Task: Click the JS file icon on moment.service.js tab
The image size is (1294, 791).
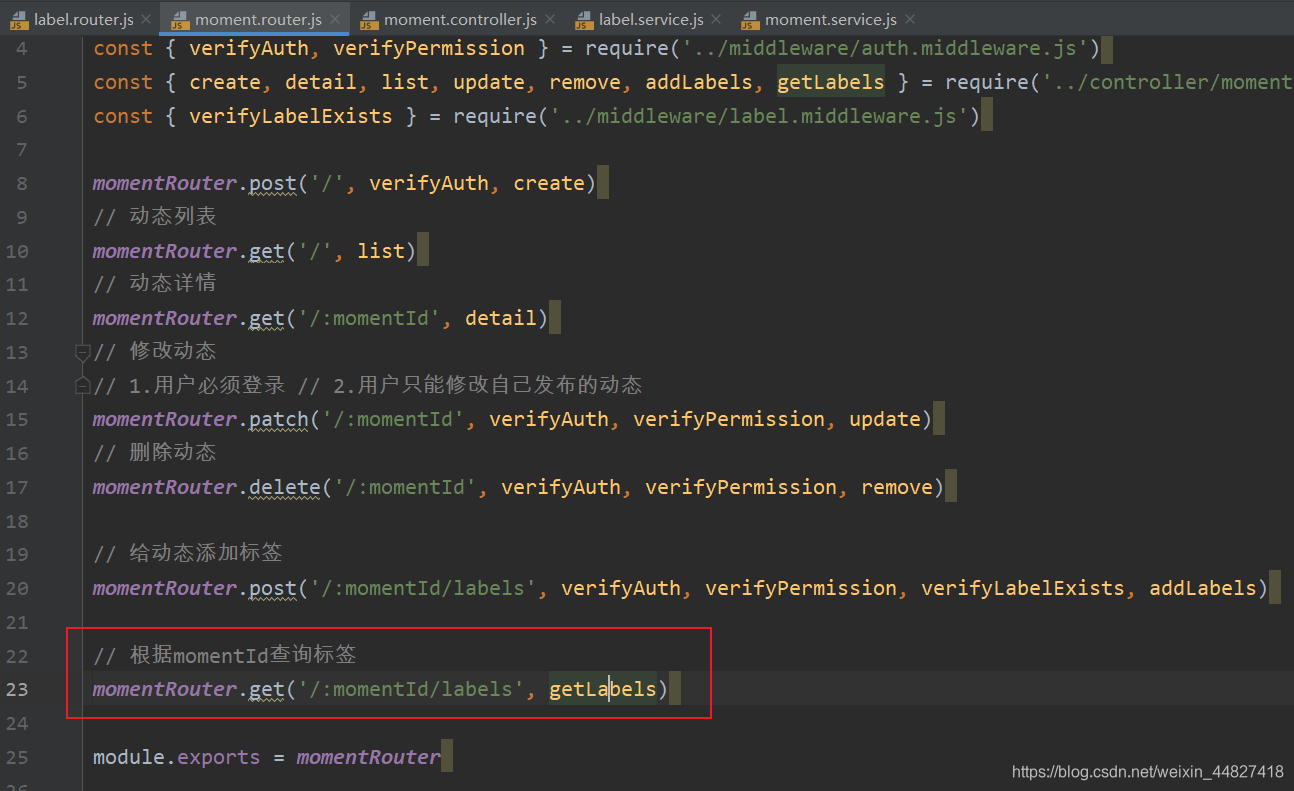Action: [750, 19]
